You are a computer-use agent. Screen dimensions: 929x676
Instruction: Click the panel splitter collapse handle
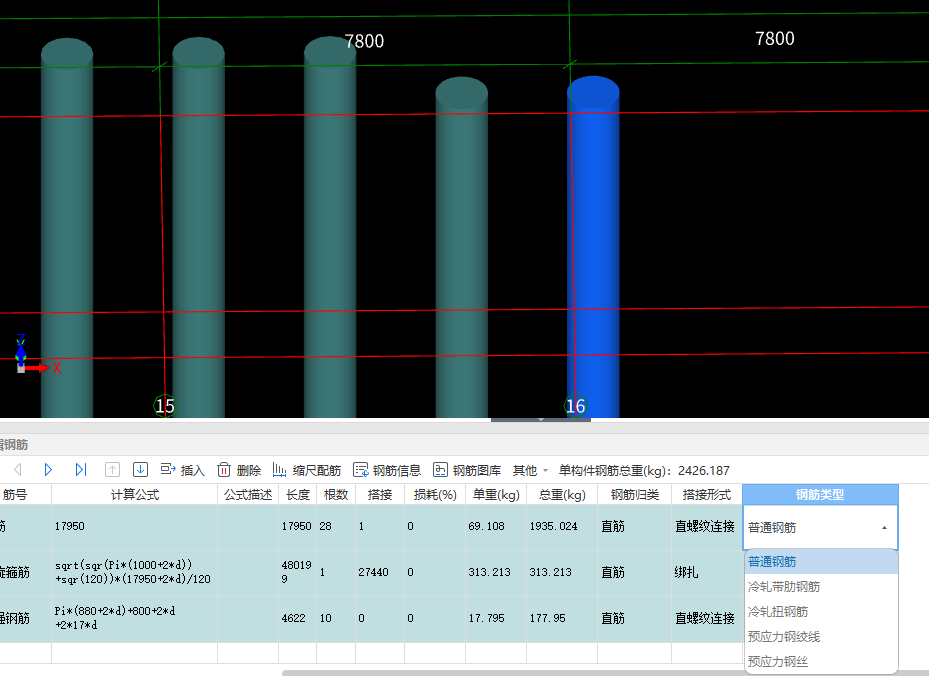(541, 419)
